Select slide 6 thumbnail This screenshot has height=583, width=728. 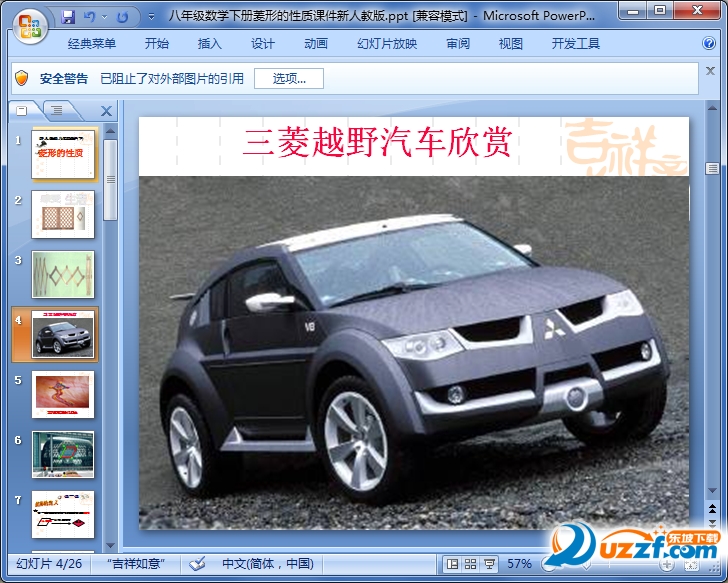pyautogui.click(x=63, y=454)
